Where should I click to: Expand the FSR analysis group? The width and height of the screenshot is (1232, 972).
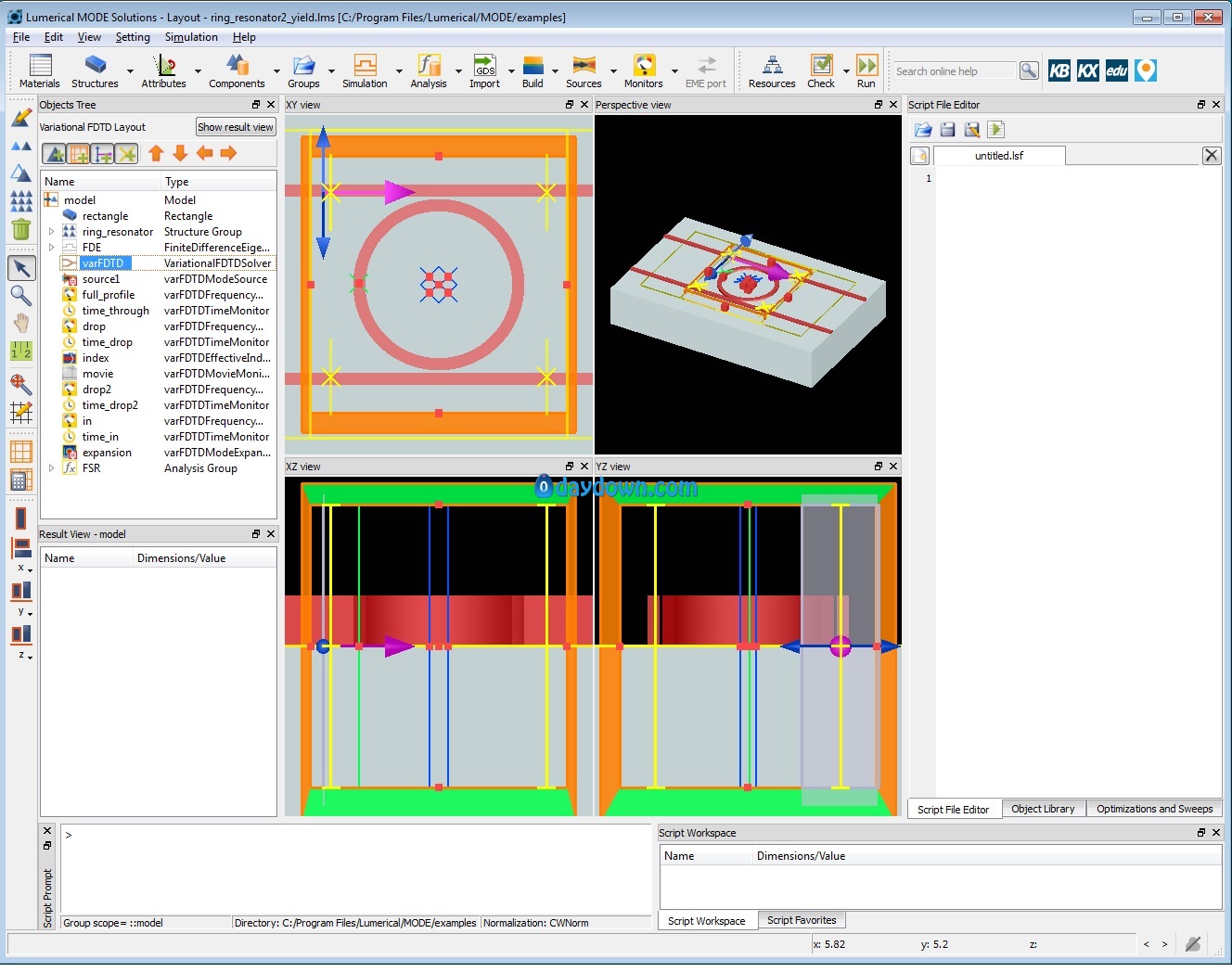tap(51, 468)
